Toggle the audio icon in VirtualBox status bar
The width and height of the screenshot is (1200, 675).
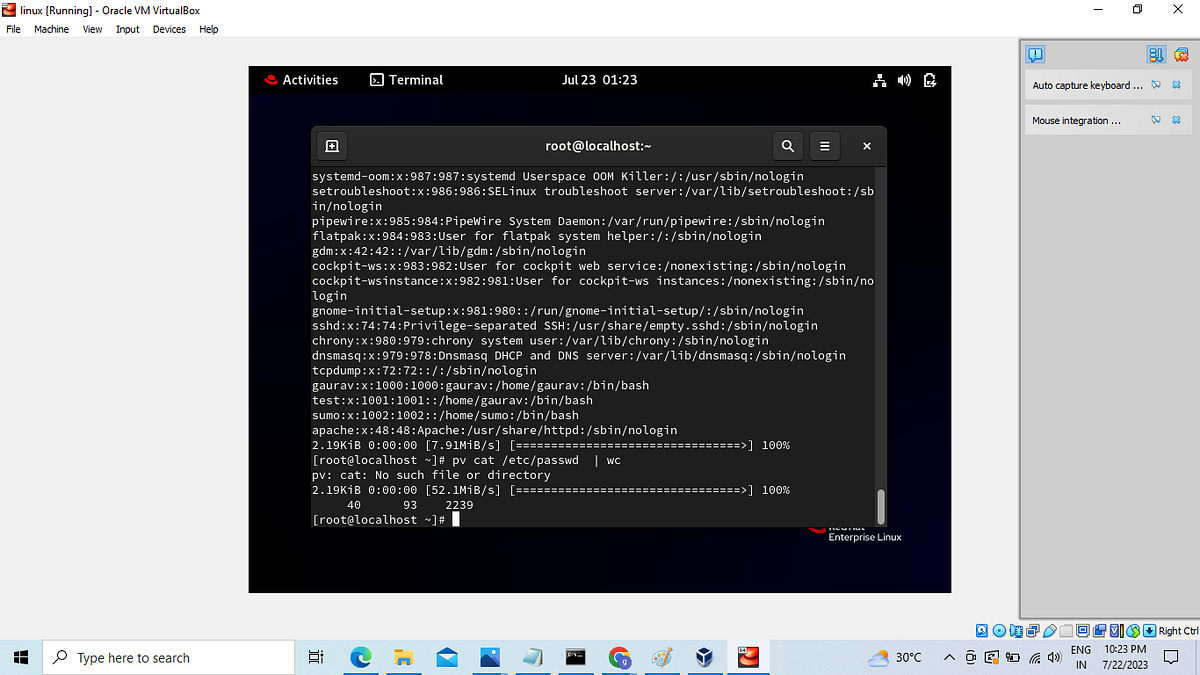point(1017,630)
